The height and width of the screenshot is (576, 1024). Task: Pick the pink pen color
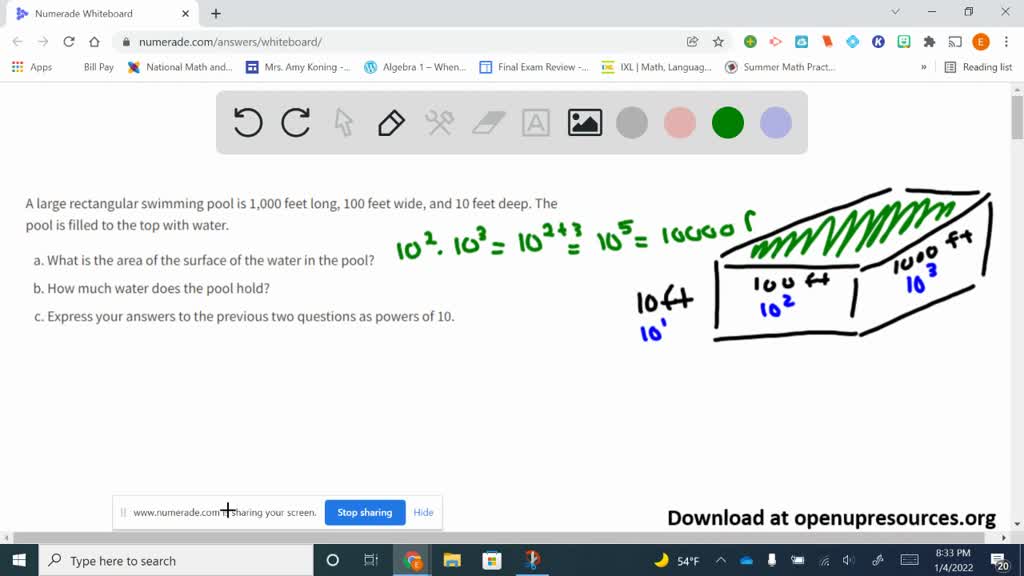coord(680,123)
